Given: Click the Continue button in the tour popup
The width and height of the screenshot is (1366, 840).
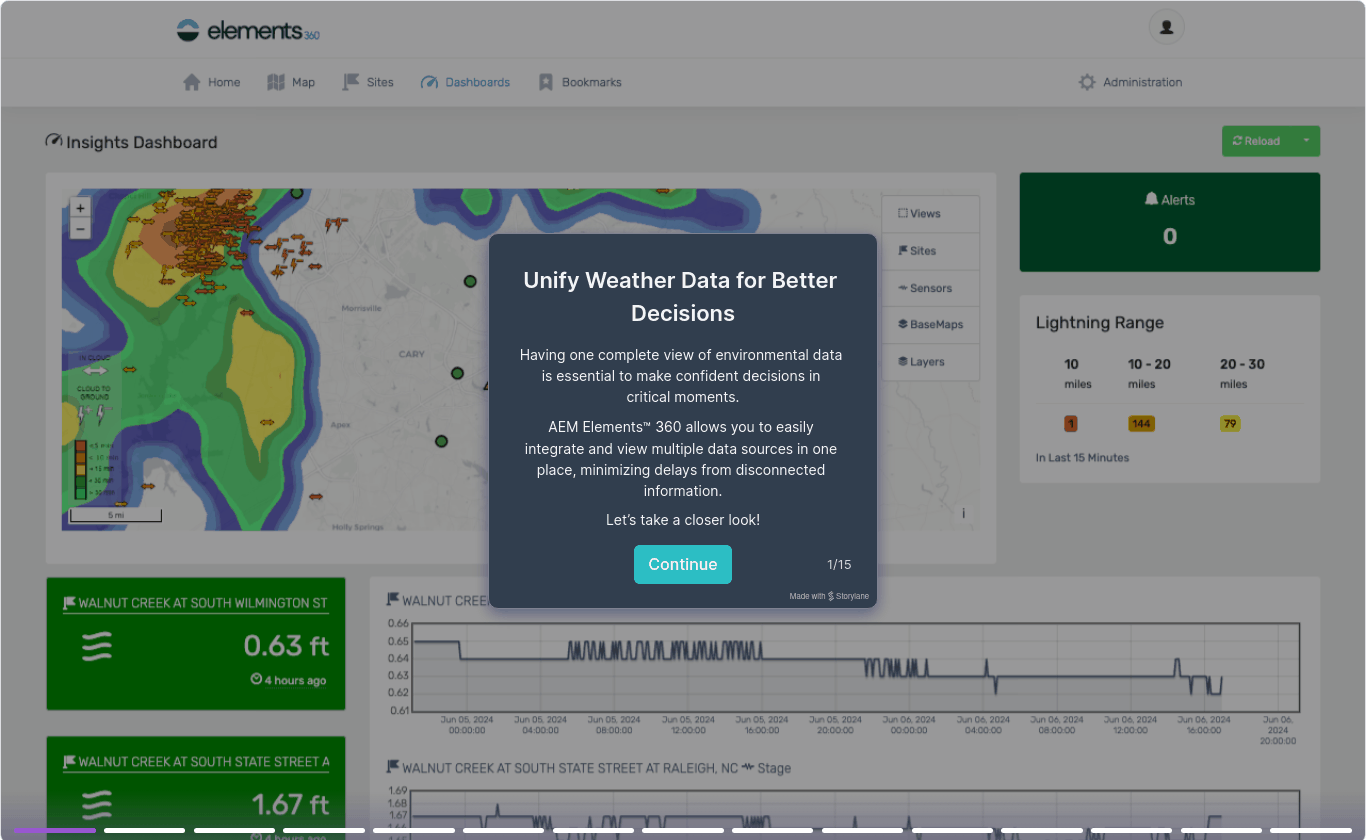Looking at the screenshot, I should pos(682,564).
